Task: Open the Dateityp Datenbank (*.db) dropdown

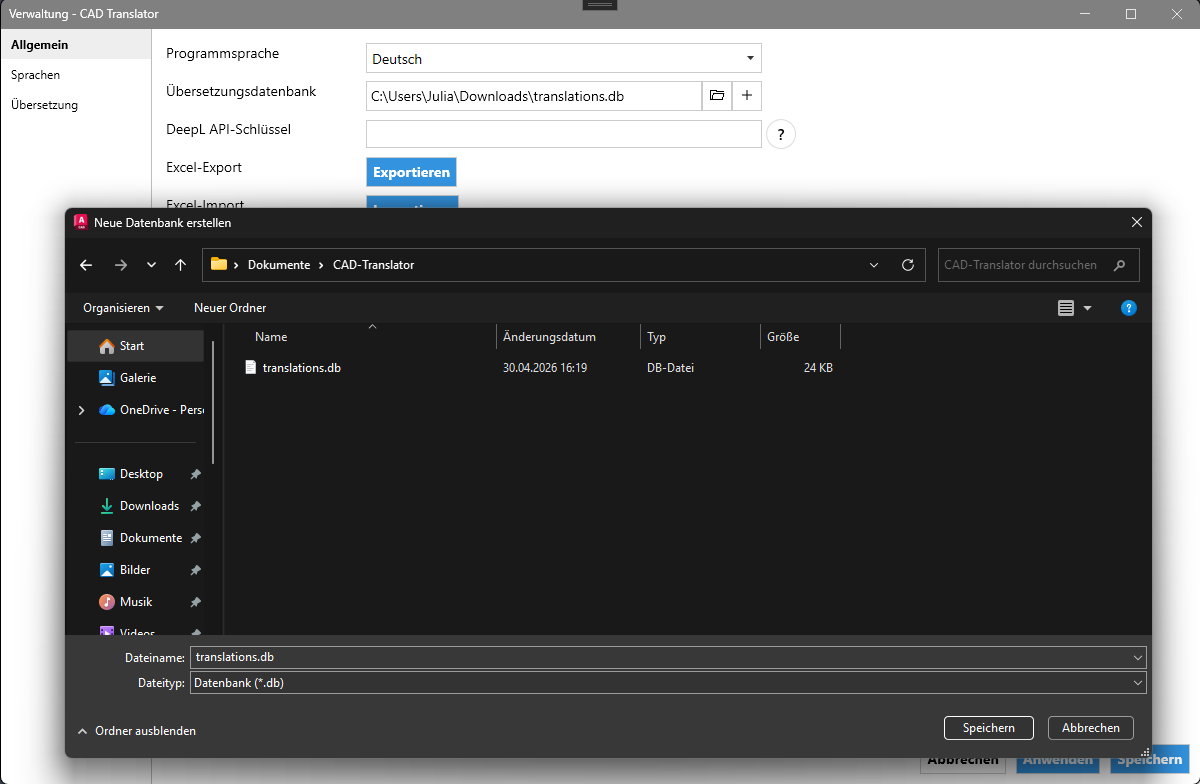Action: click(668, 682)
